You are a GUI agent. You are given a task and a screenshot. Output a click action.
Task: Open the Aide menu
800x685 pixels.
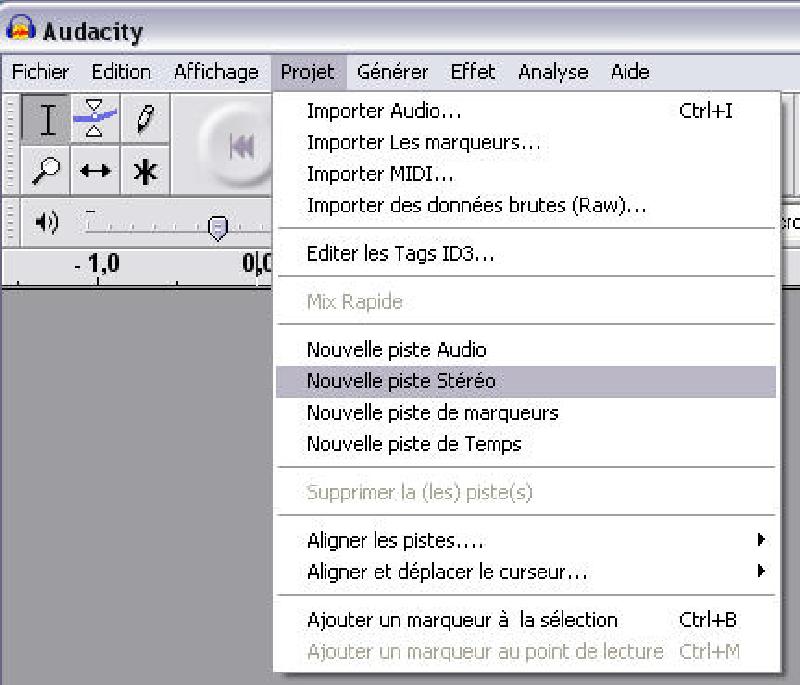coord(630,72)
